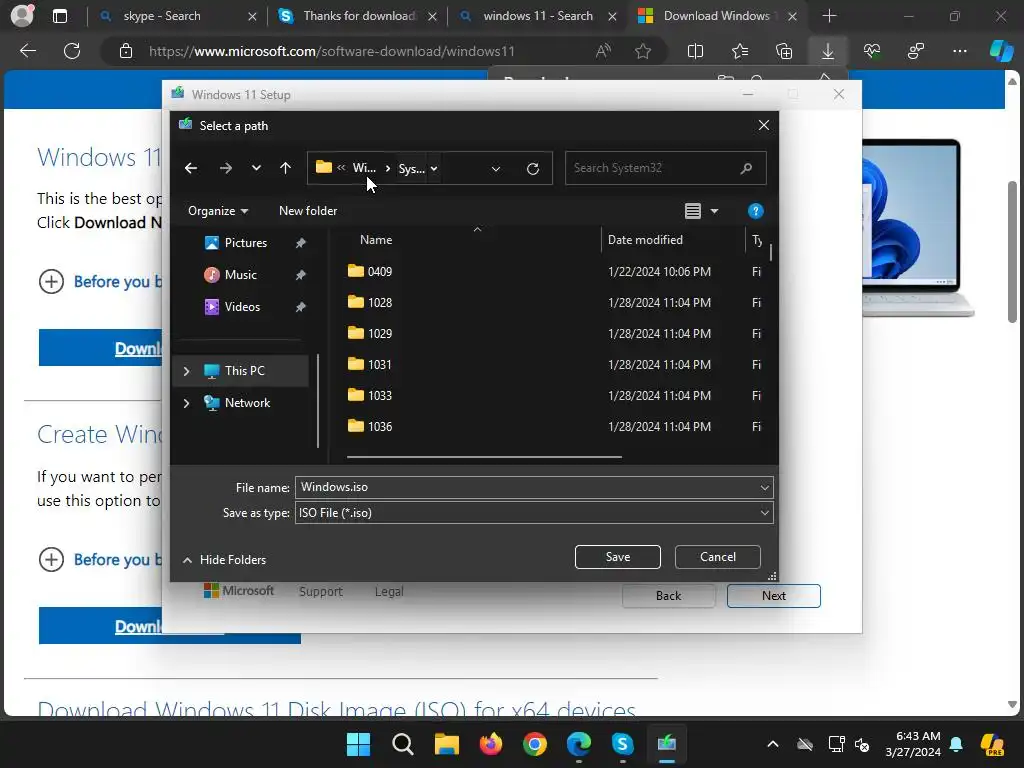Close the Select a path dialog
Viewport: 1024px width, 768px height.
tap(763, 125)
